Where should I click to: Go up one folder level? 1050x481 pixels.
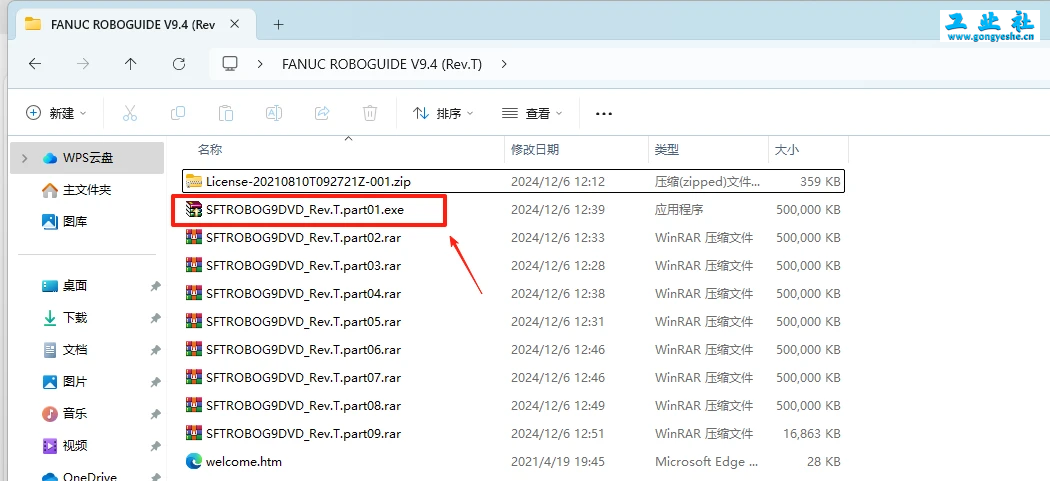[131, 64]
